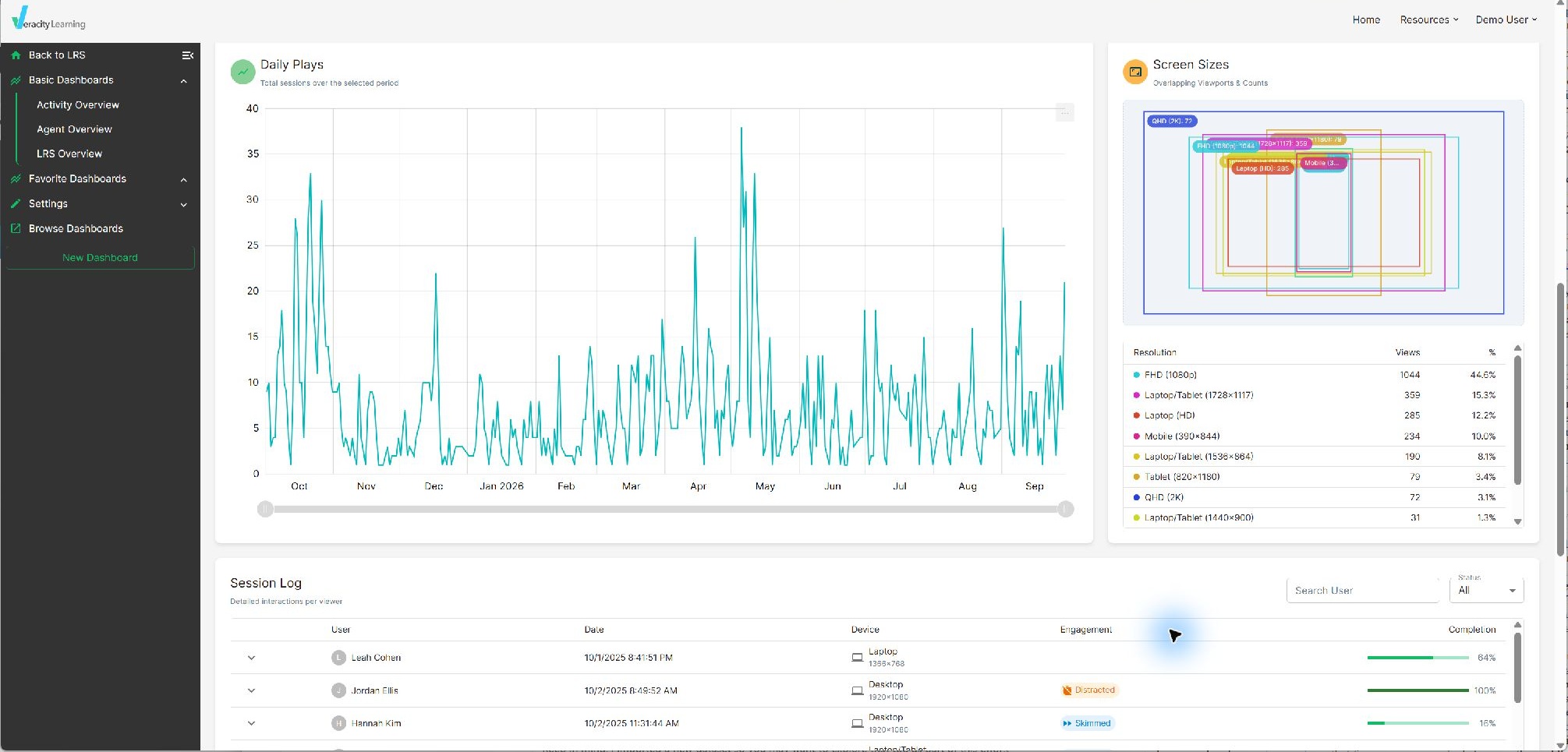Collapse the Basic Dashboards section
Viewport: 1568px width, 752px height.
184,81
